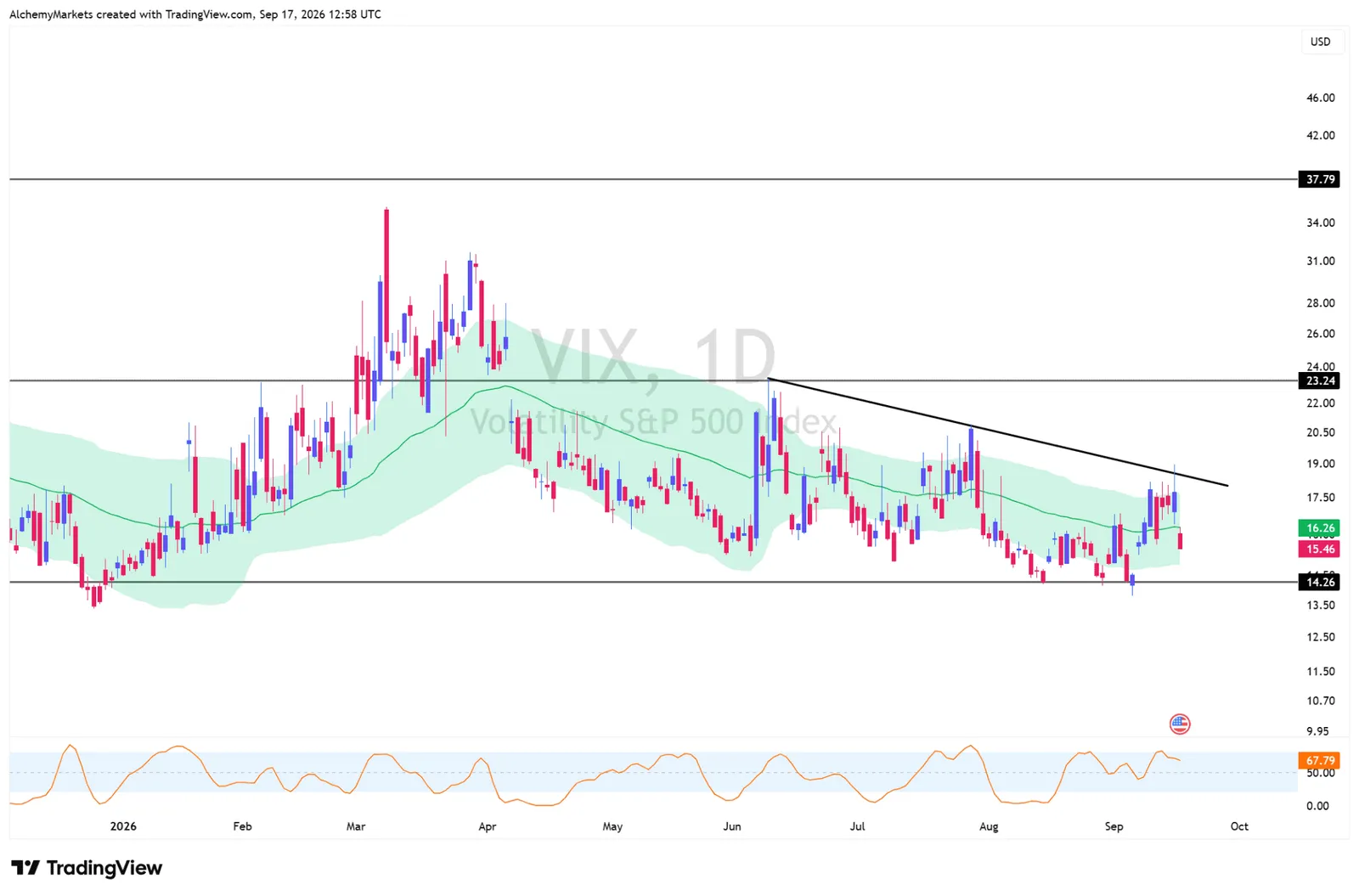
Task: Click the 19.00 price axis label
Action: [x=1320, y=464]
